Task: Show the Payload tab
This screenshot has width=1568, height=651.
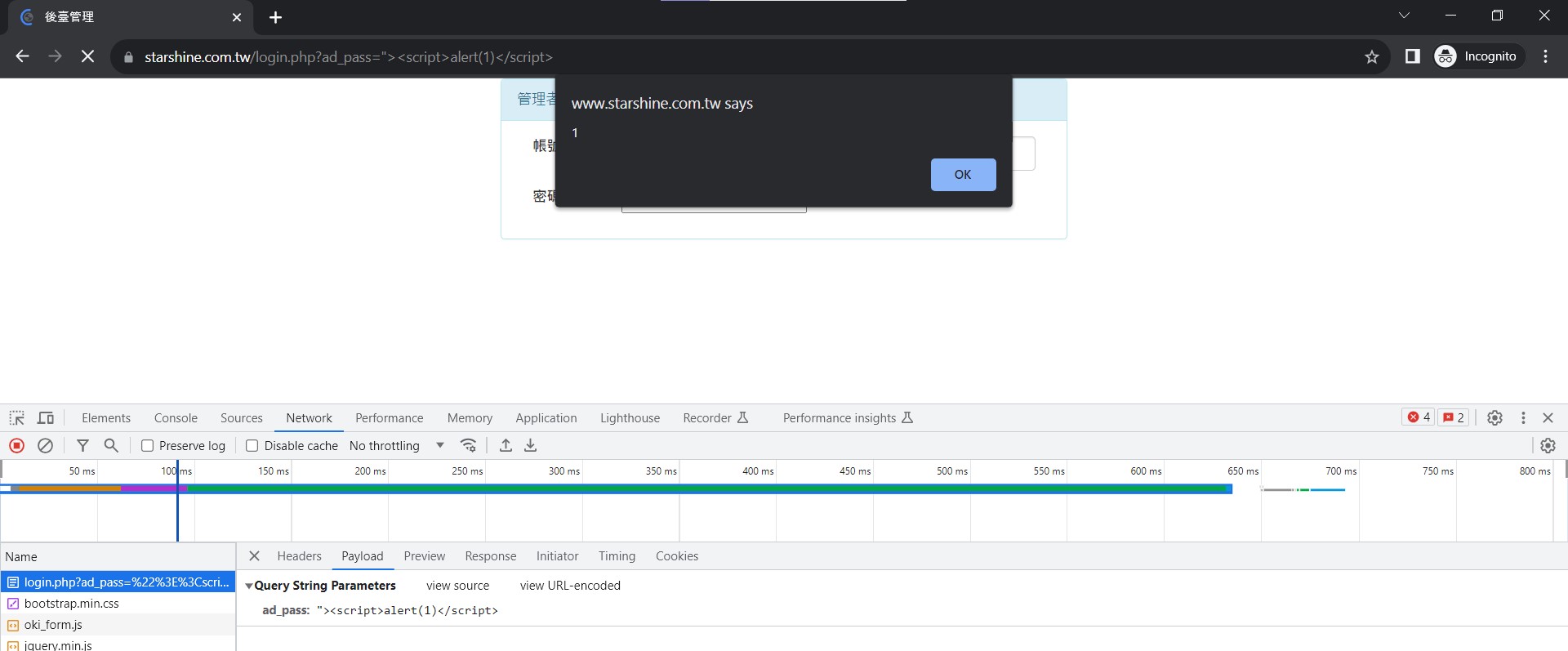Action: point(362,556)
